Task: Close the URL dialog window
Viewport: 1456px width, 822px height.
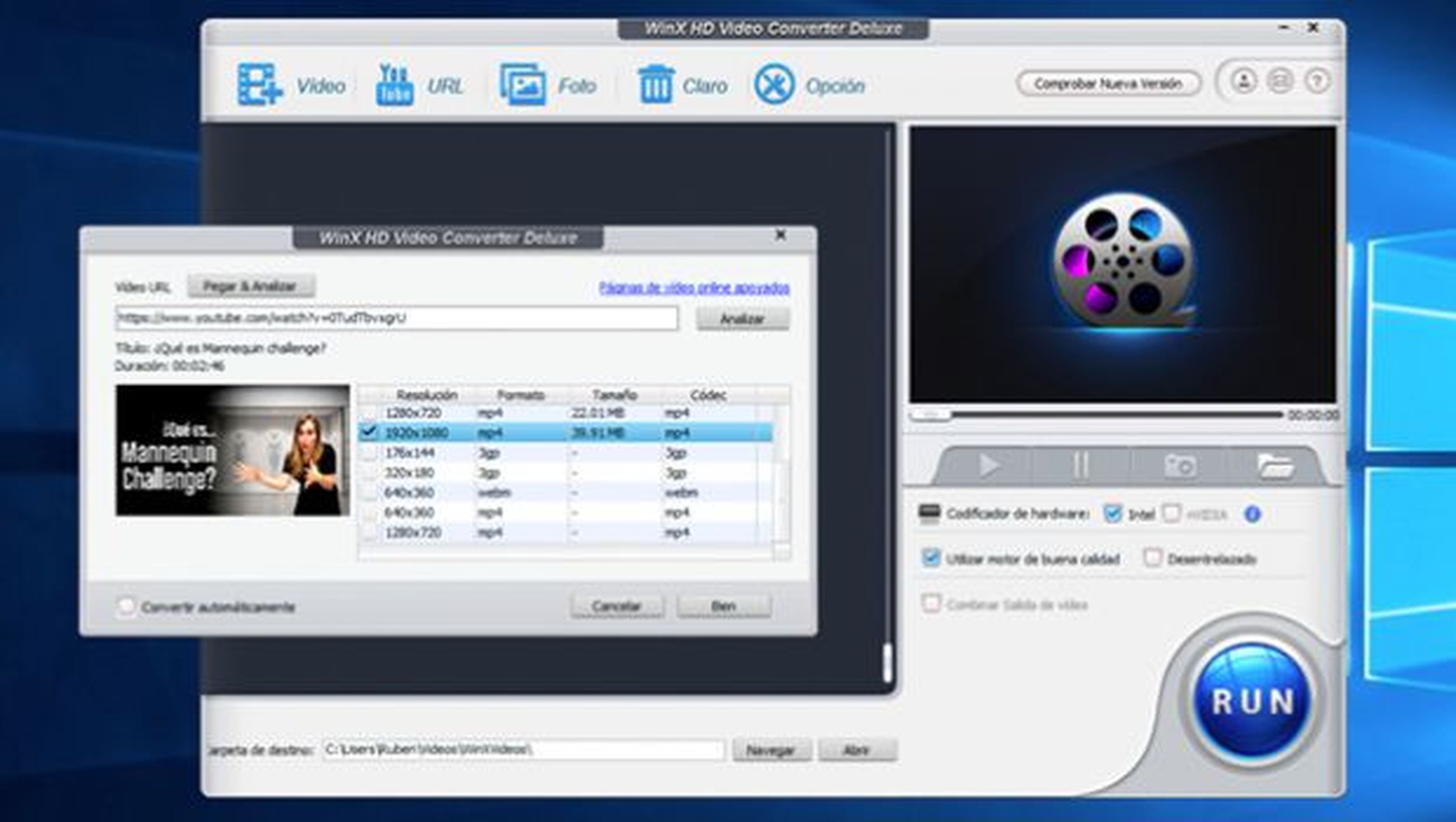Action: (781, 235)
